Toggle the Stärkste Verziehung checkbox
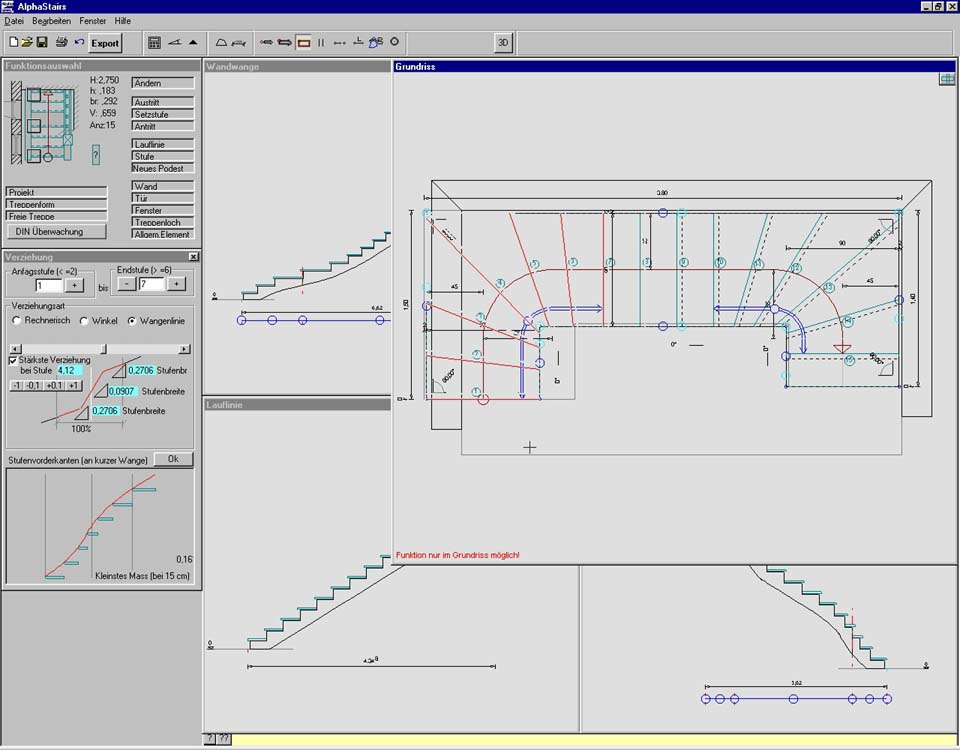 click(x=13, y=360)
